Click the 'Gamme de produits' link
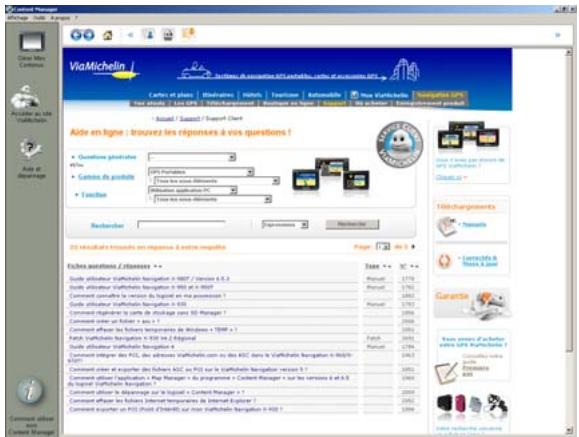579x437 pixels. tap(106, 177)
